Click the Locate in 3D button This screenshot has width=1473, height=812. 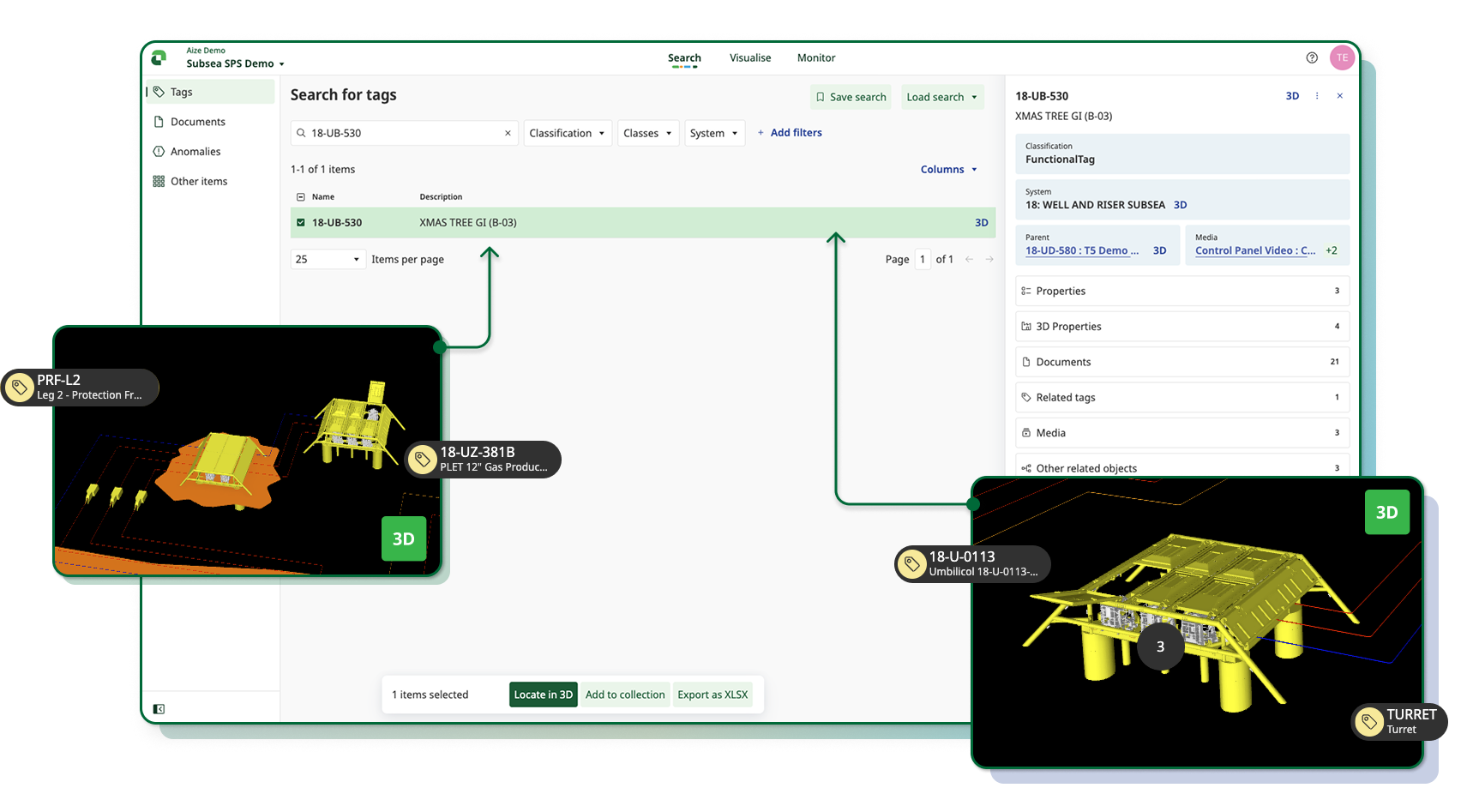[543, 695]
